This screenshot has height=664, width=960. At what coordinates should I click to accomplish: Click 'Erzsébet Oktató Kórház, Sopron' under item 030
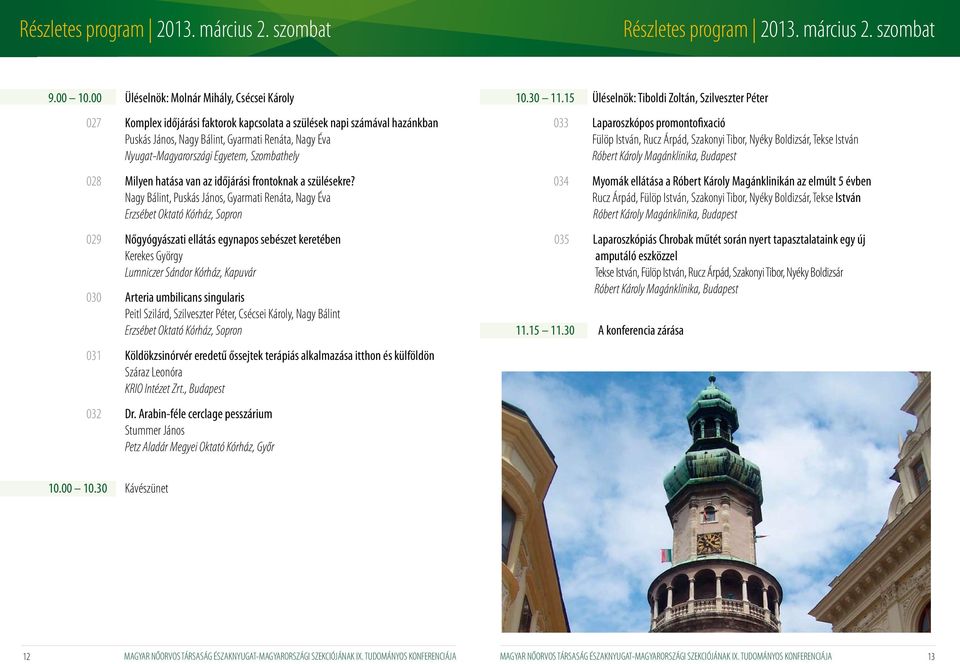184,330
